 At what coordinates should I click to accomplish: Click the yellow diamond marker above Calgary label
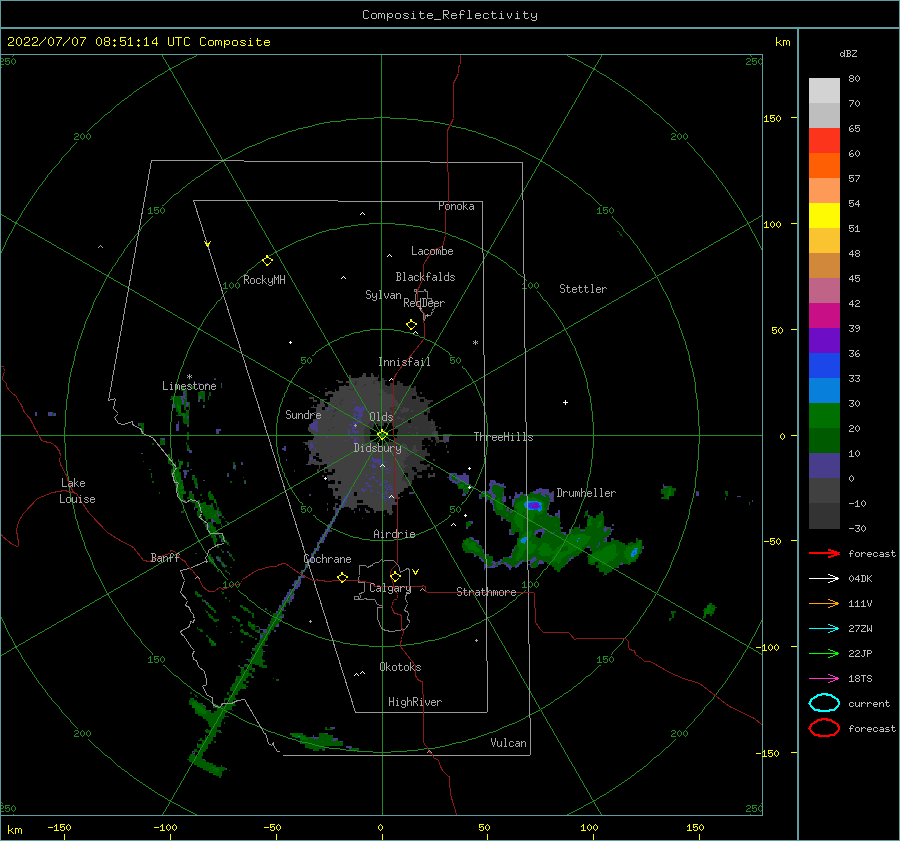pos(395,576)
